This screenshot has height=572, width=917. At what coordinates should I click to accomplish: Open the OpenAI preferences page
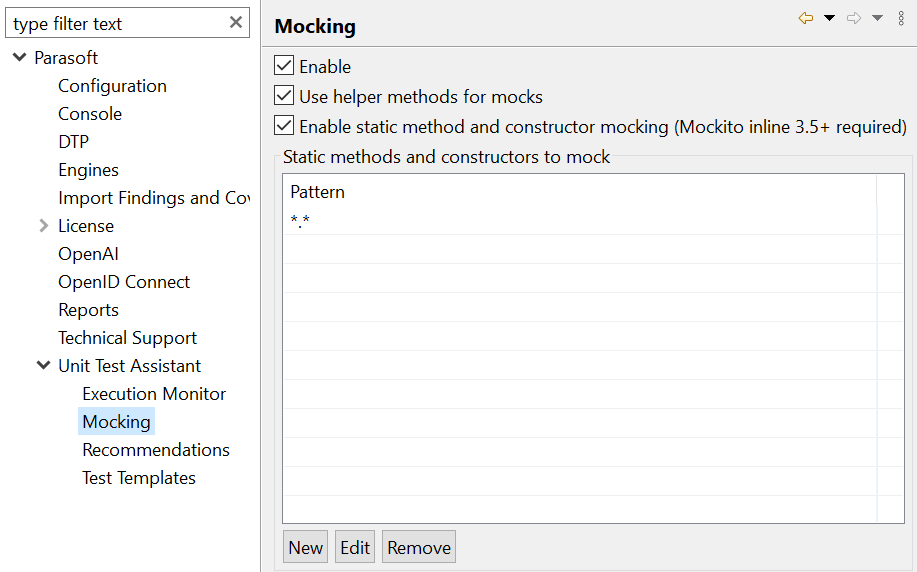pos(88,254)
